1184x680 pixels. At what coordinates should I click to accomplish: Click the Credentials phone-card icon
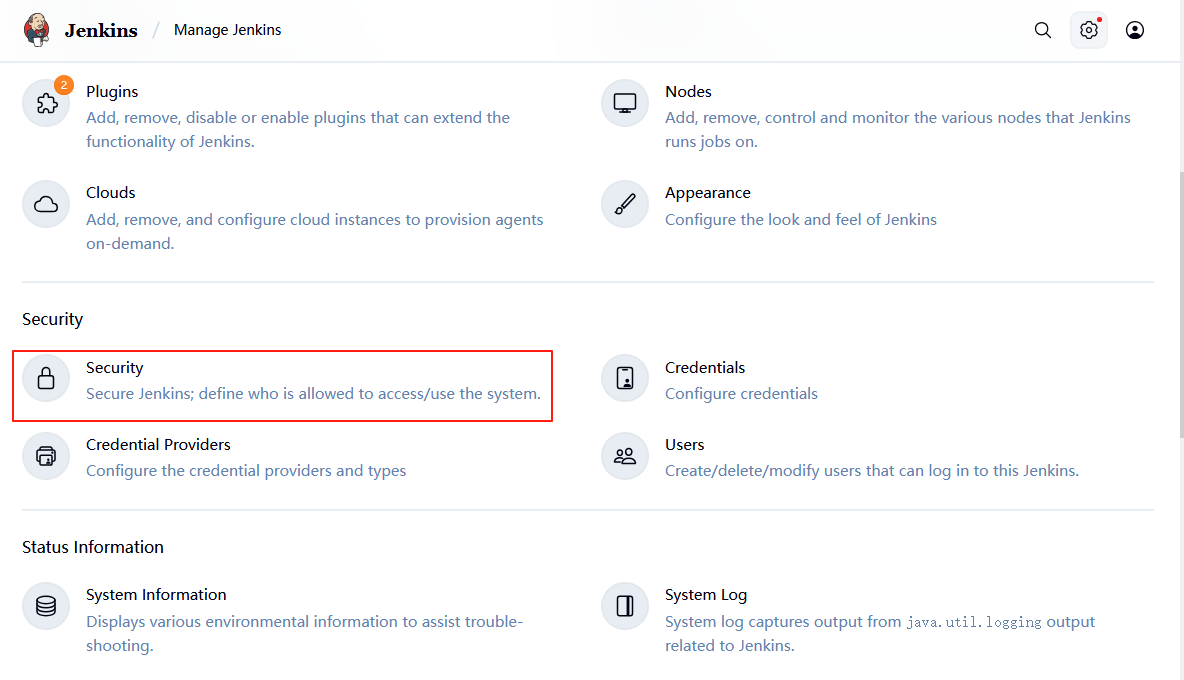coord(625,378)
